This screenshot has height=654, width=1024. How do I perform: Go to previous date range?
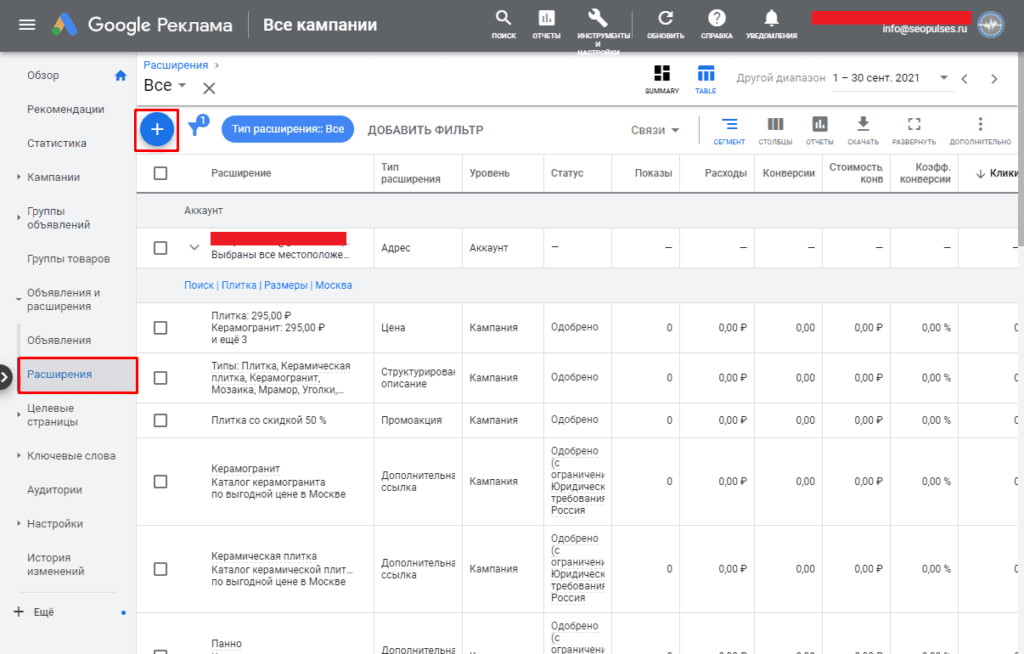pos(965,79)
